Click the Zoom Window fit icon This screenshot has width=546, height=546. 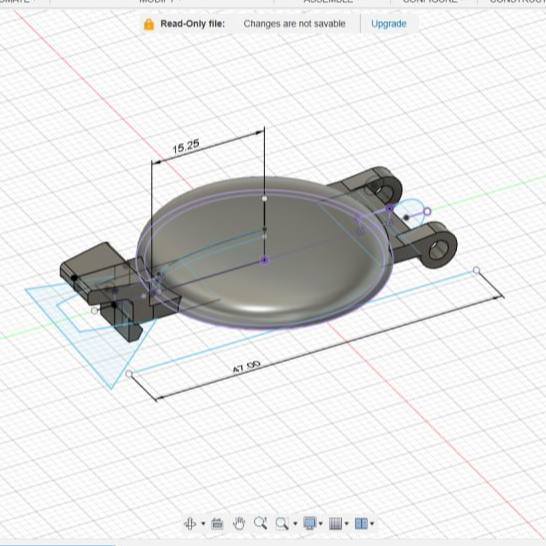tap(282, 523)
